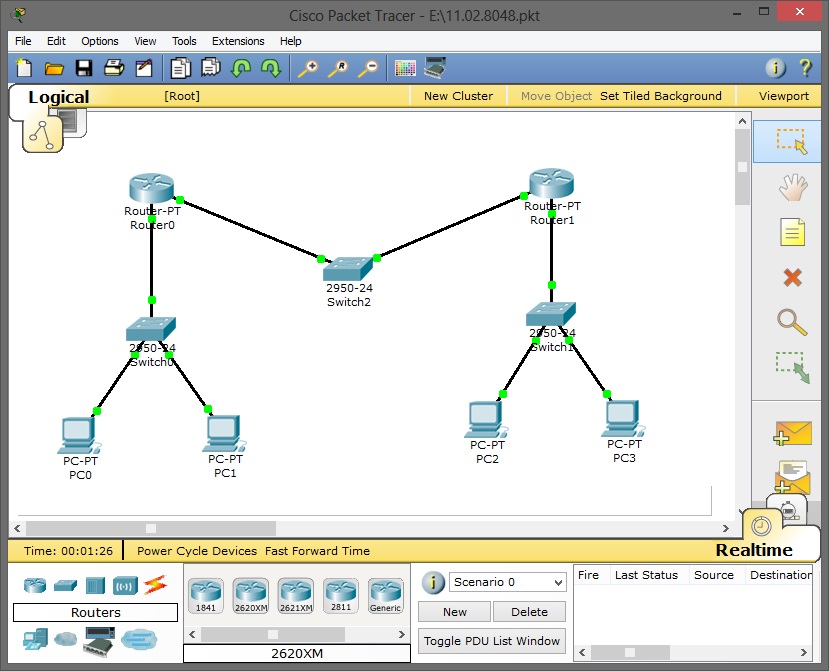
Task: Select the Place Note tool
Action: (x=790, y=232)
